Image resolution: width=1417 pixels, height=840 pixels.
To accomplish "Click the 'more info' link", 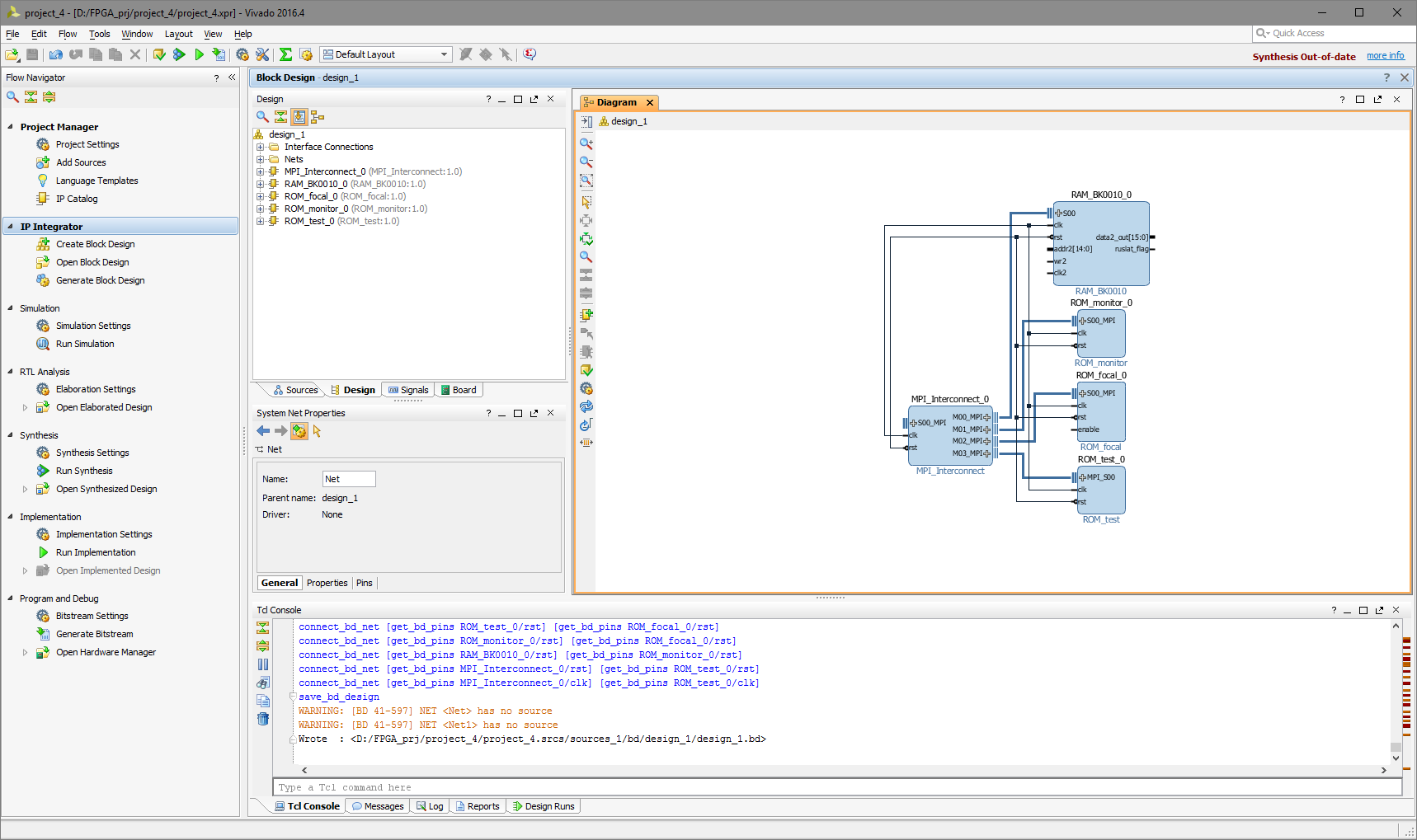I will pyautogui.click(x=1385, y=56).
